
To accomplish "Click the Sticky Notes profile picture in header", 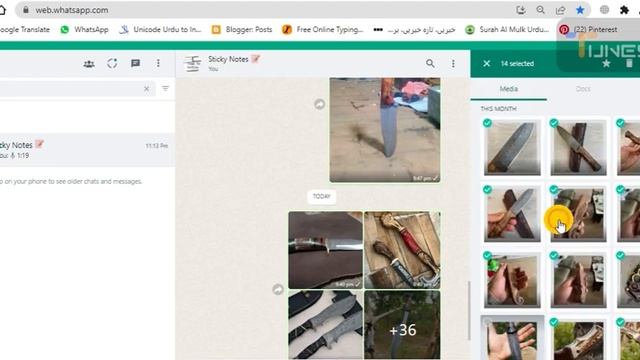I will 192,63.
